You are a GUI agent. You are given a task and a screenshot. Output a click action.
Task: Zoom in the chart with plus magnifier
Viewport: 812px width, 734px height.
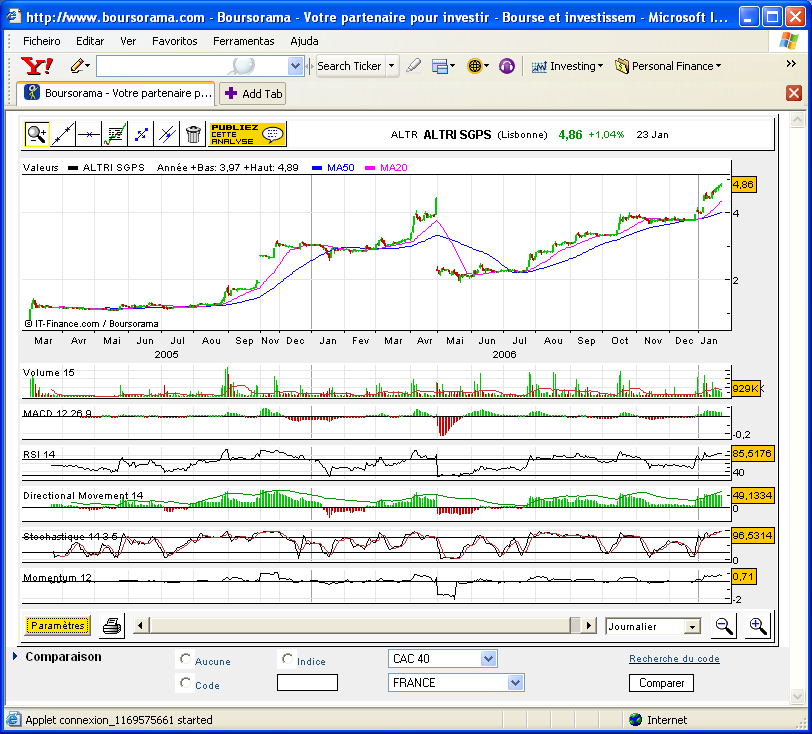click(758, 626)
